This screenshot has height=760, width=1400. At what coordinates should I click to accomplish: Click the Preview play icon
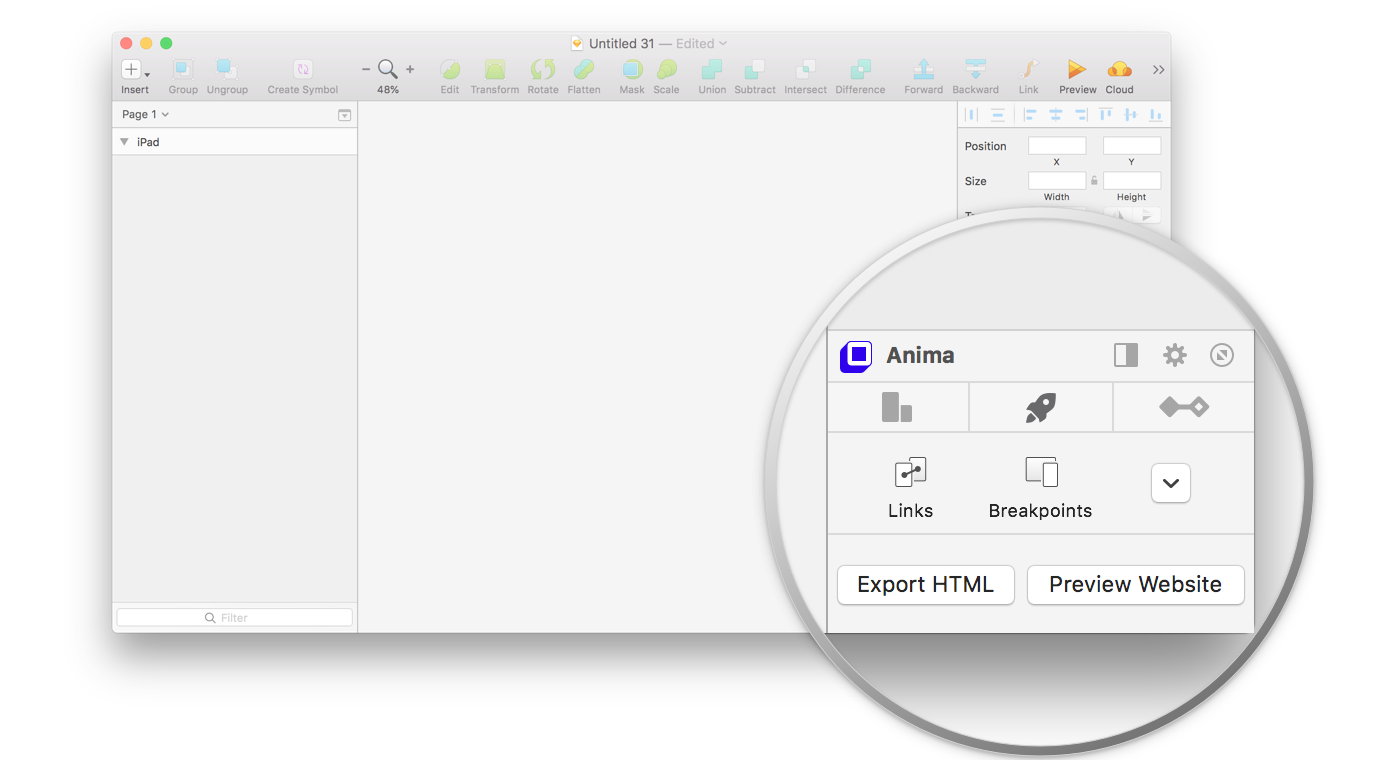(1077, 69)
